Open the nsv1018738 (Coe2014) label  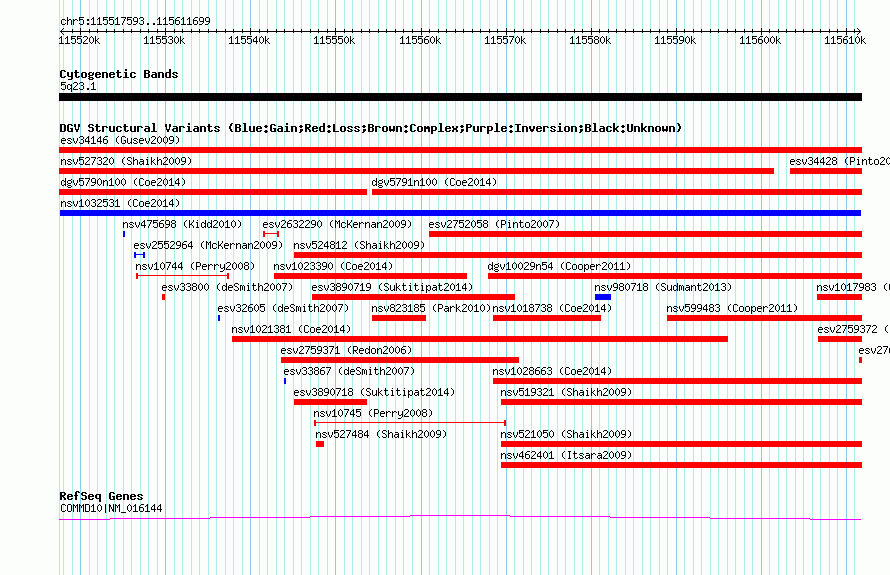click(x=552, y=308)
